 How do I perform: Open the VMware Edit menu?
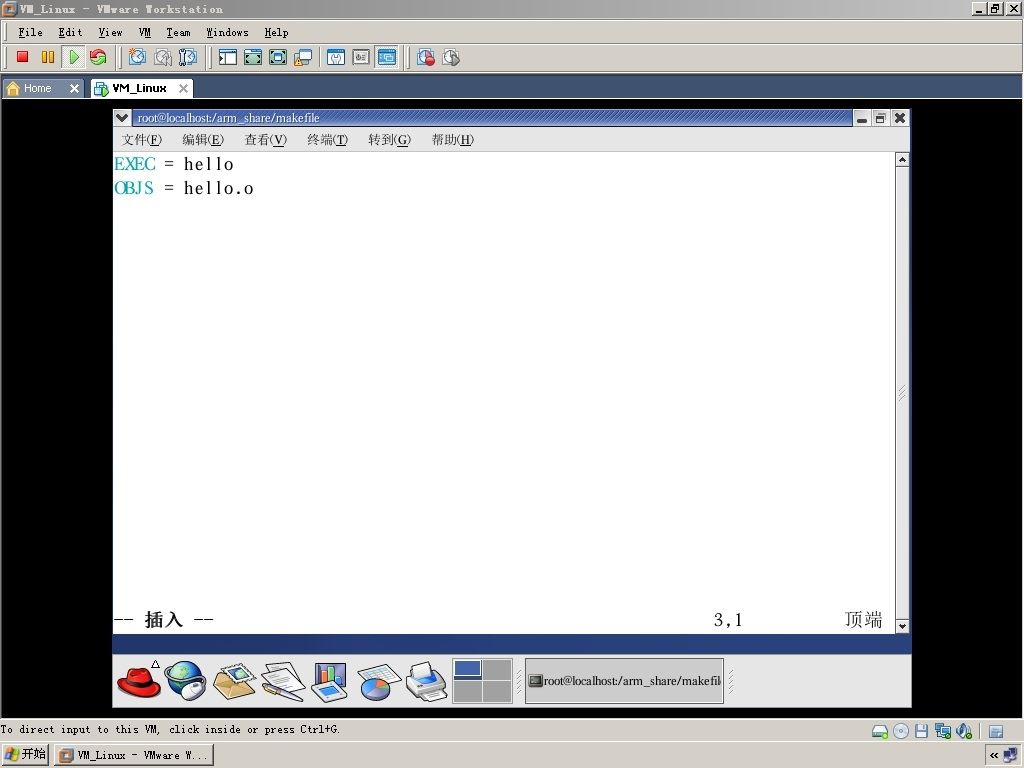[70, 32]
